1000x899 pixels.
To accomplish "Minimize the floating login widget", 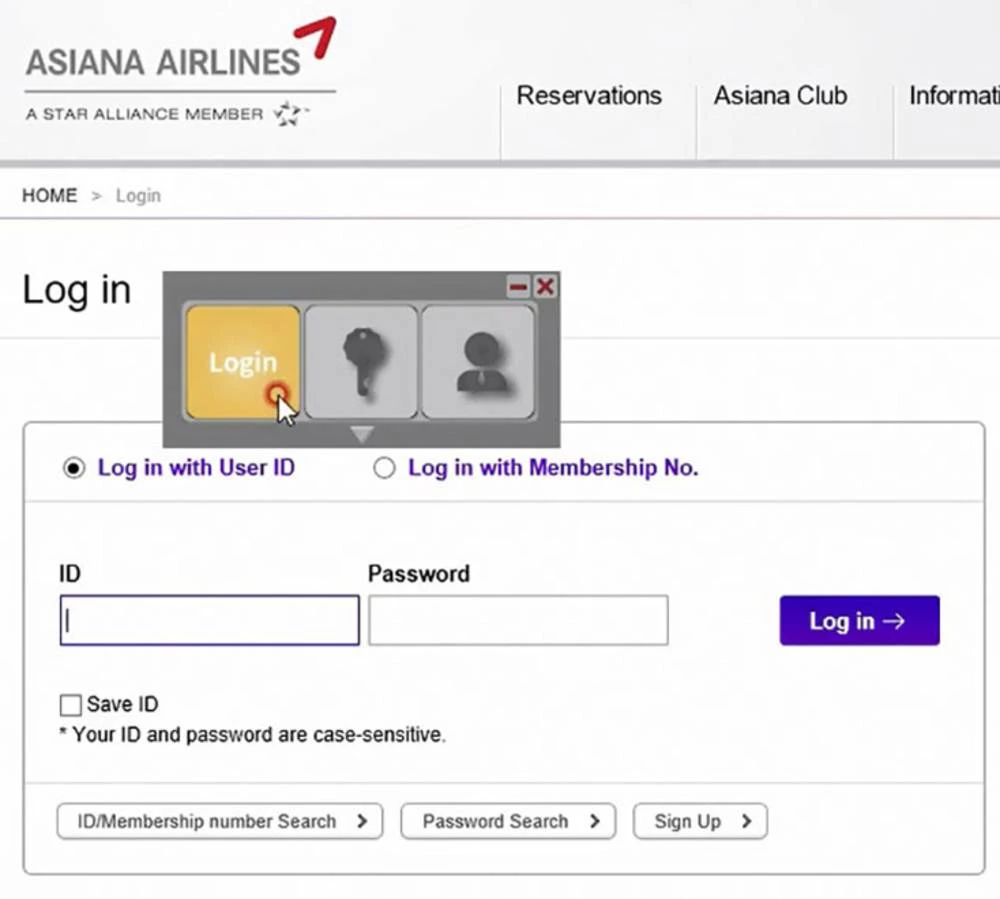I will 518,288.
